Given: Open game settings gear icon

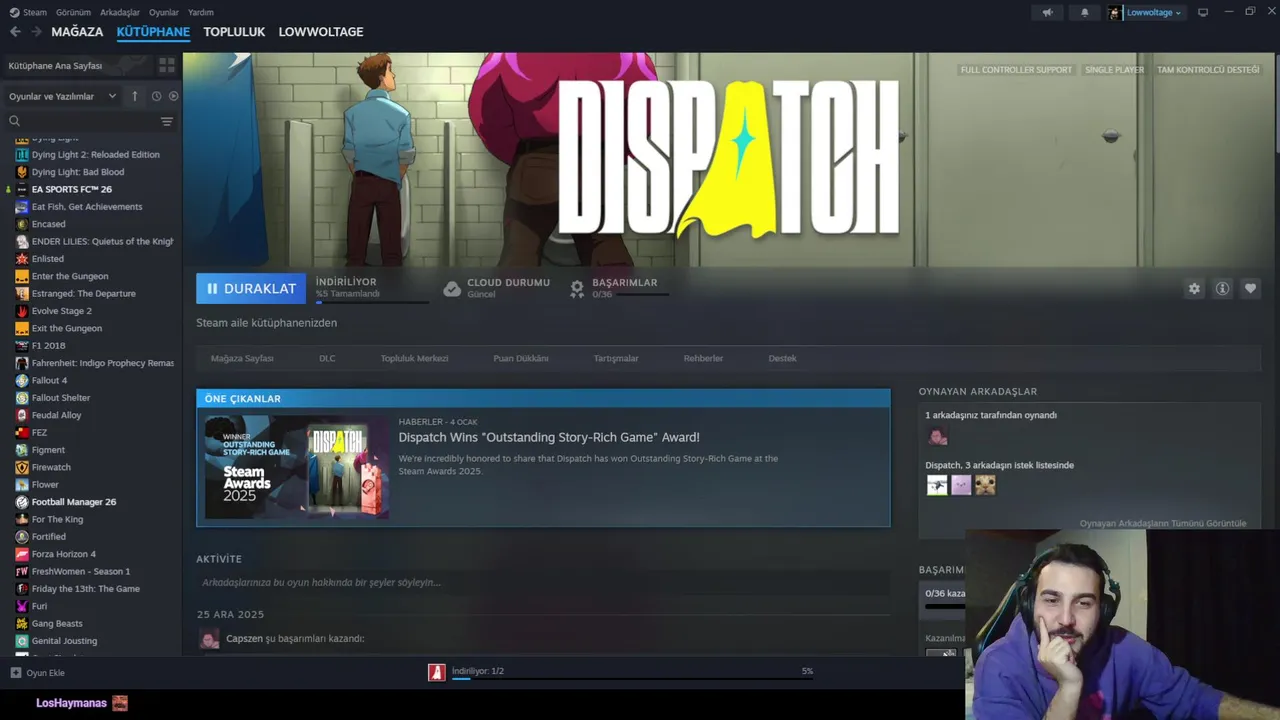Looking at the screenshot, I should [1194, 288].
